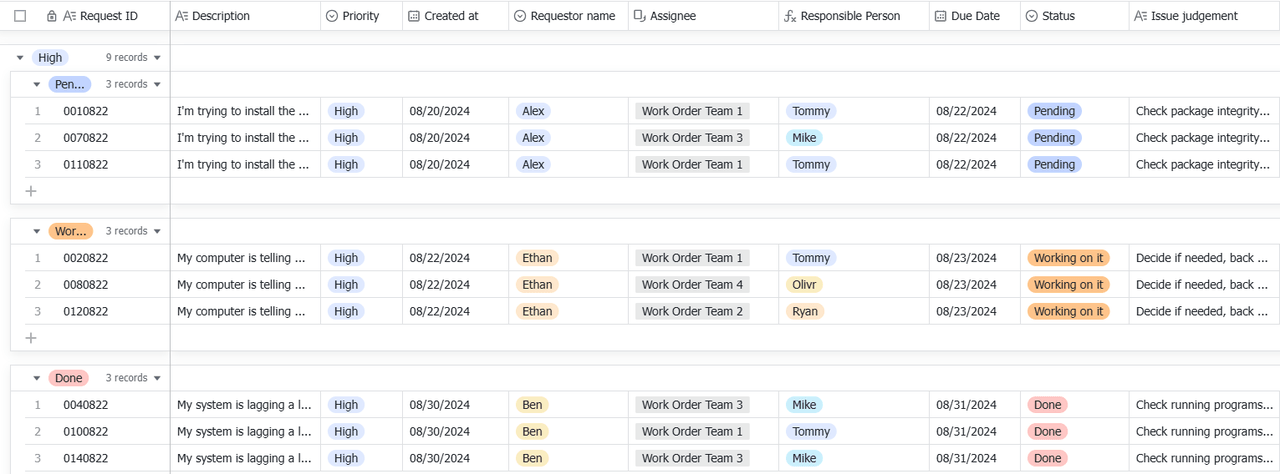Click High priority tag in row 0140822

click(x=346, y=458)
